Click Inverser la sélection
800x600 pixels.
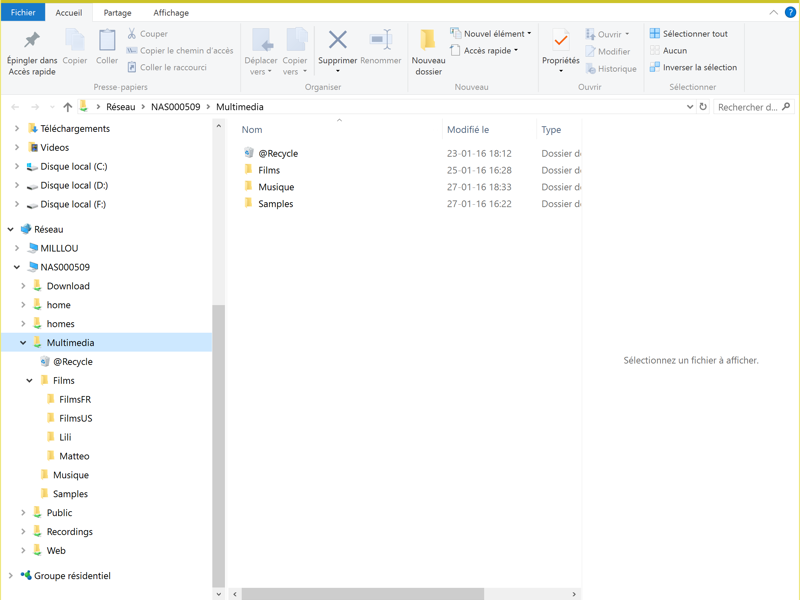tap(699, 68)
